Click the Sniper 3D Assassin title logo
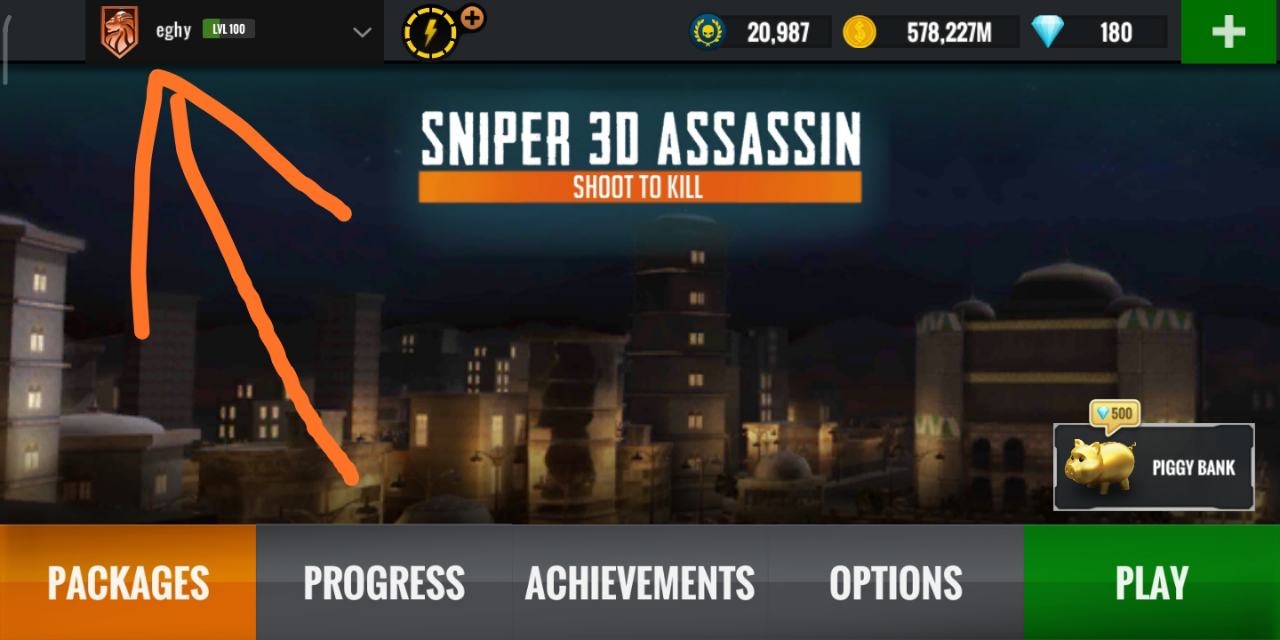 pyautogui.click(x=640, y=155)
